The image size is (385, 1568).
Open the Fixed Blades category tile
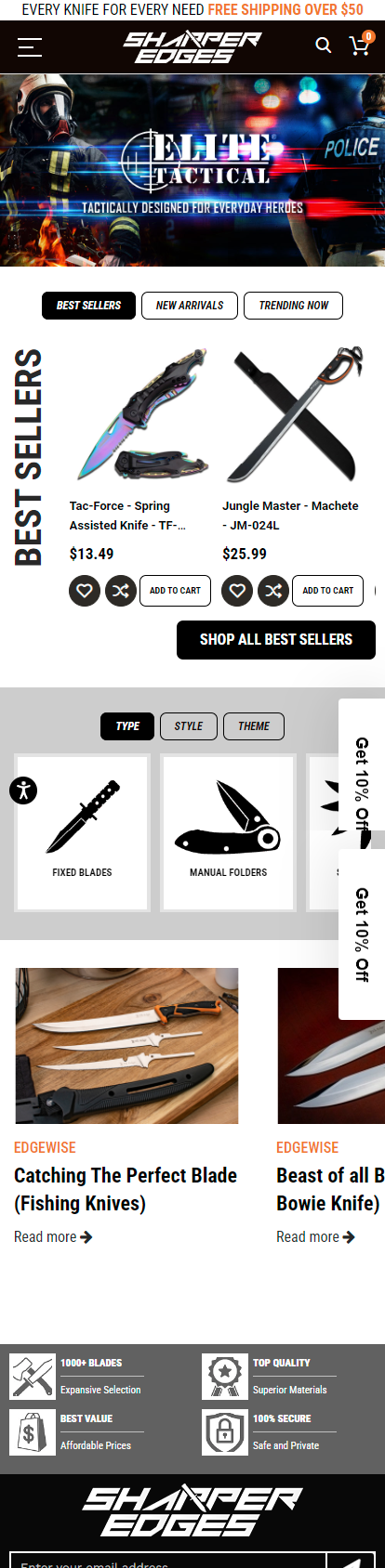click(82, 831)
